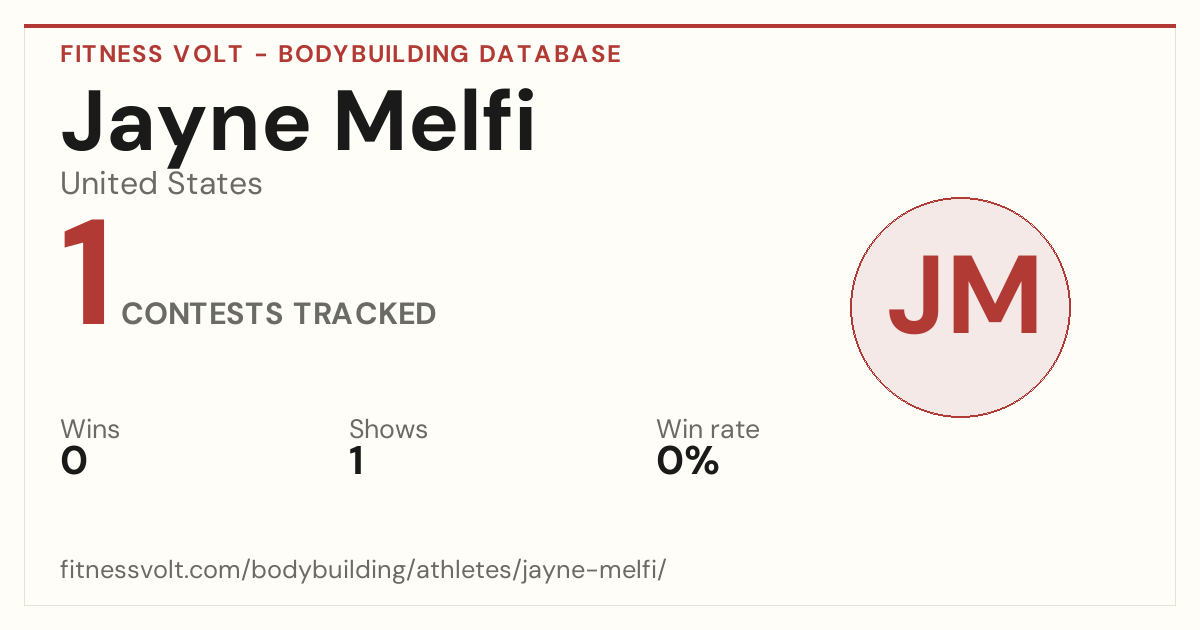Click the letter J inside the avatar
Viewport: 1200px width, 630px height.
pyautogui.click(x=917, y=296)
